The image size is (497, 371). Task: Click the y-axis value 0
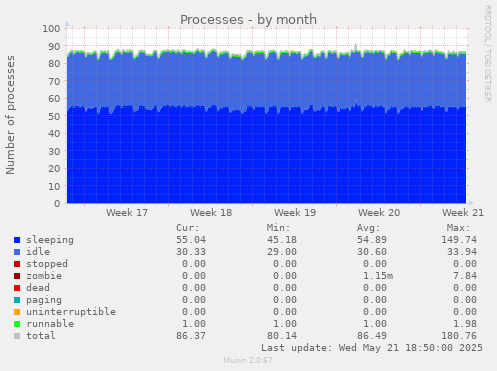[57, 203]
